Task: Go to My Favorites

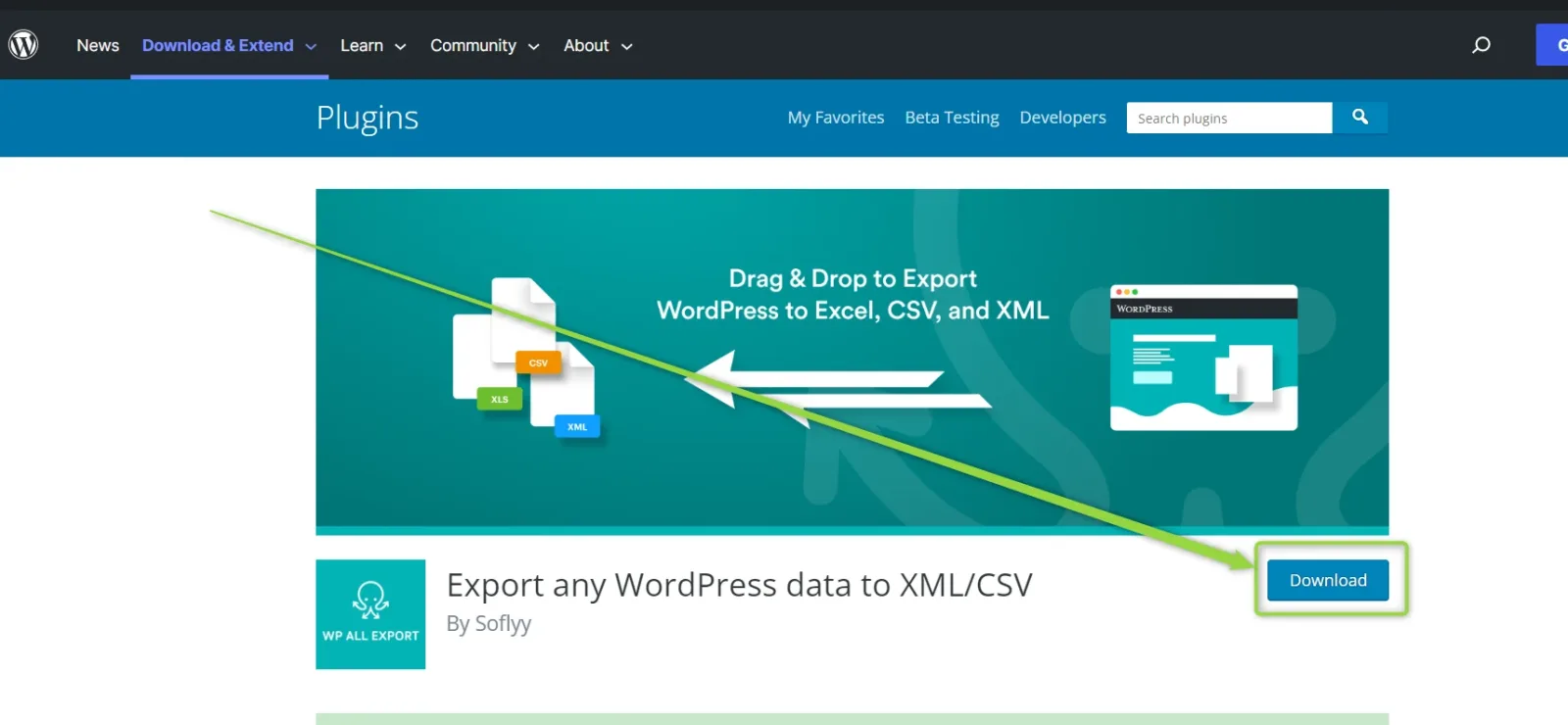Action: [x=836, y=118]
